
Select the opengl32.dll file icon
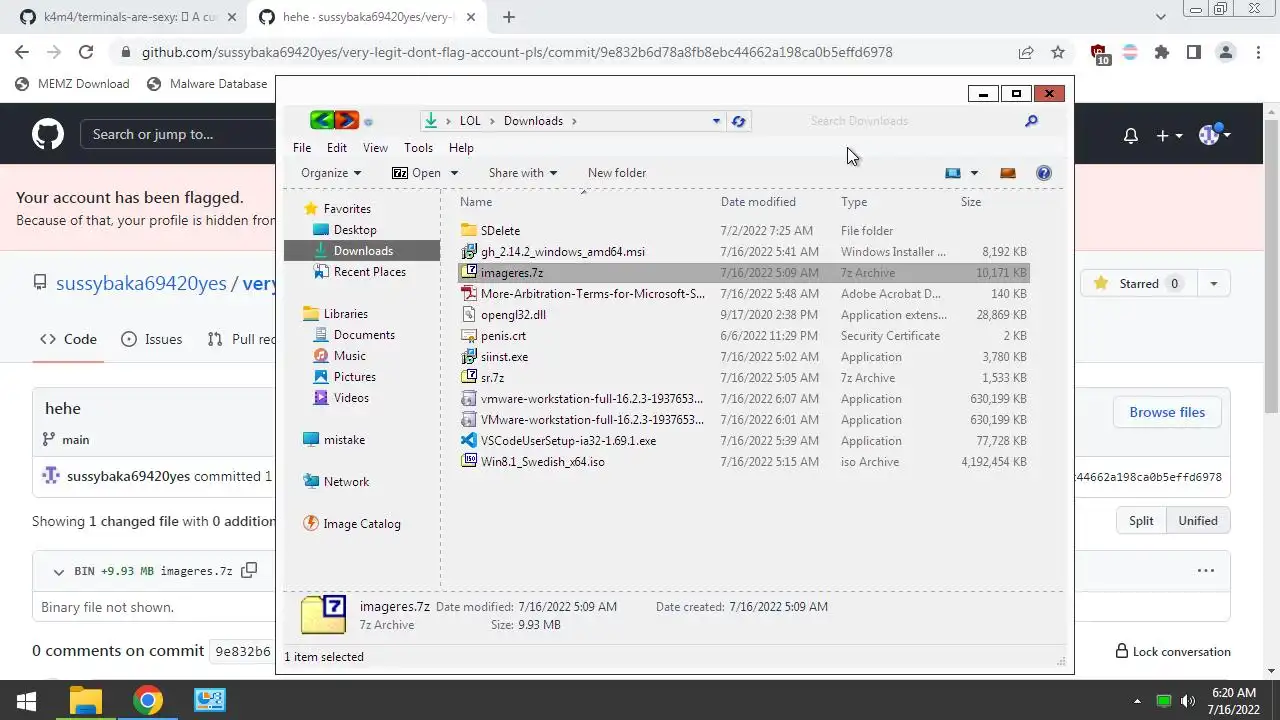(x=469, y=314)
